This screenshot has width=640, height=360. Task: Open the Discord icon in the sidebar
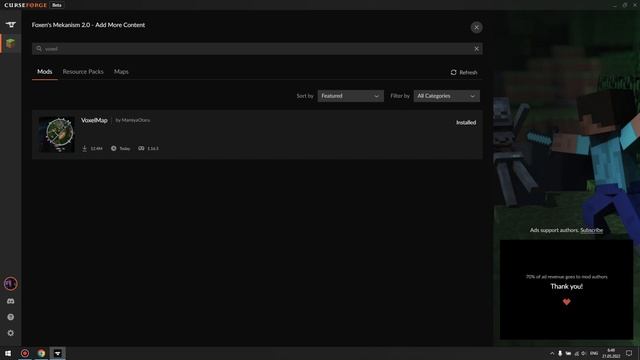[11, 301]
